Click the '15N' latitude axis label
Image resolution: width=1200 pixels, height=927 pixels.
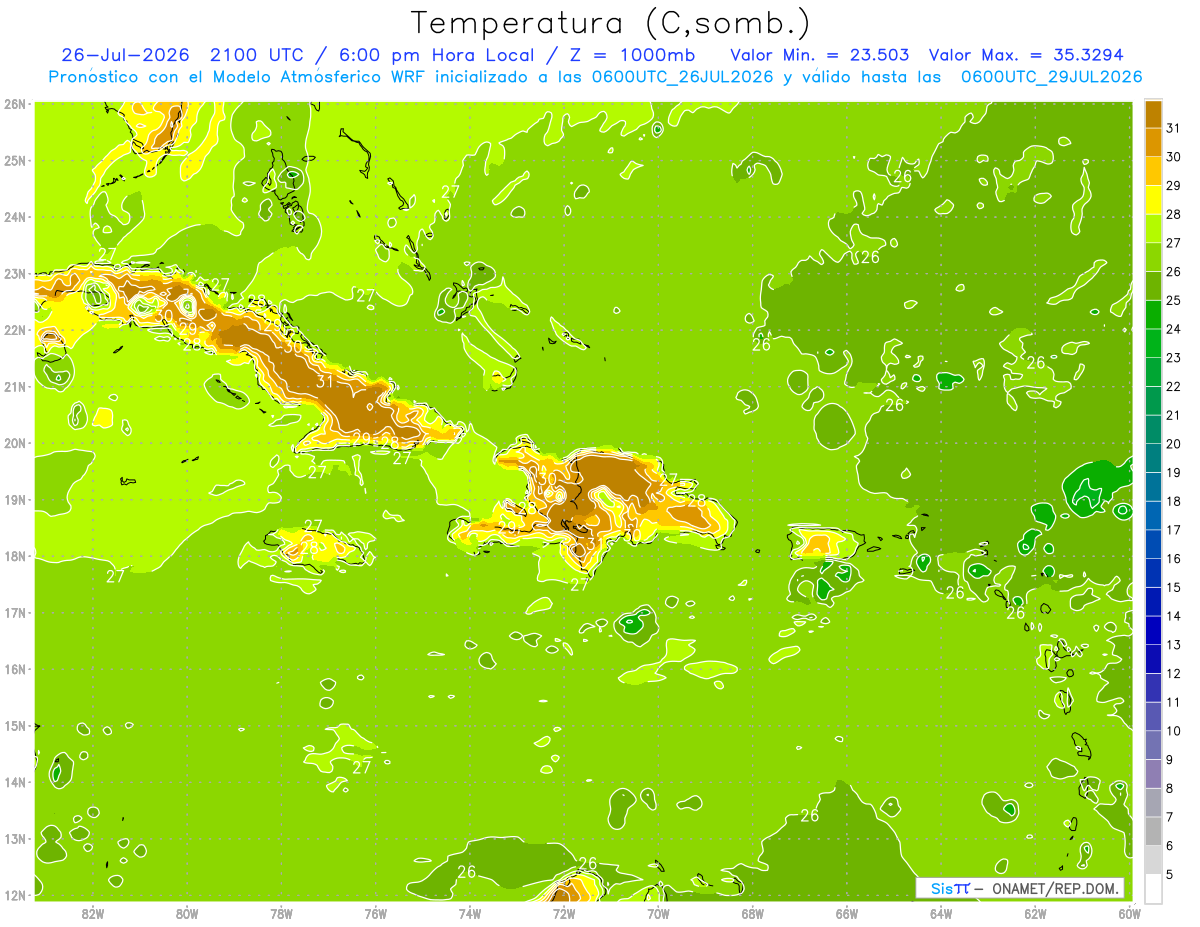click(15, 726)
